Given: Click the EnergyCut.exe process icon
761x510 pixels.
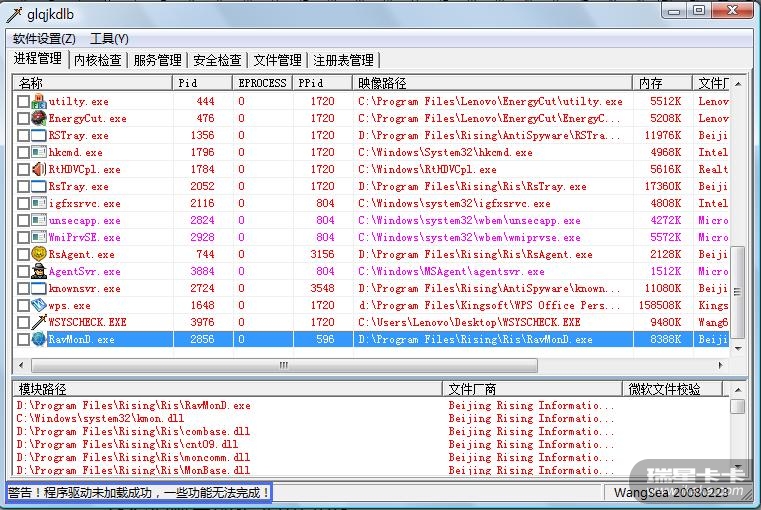Looking at the screenshot, I should pyautogui.click(x=39, y=118).
